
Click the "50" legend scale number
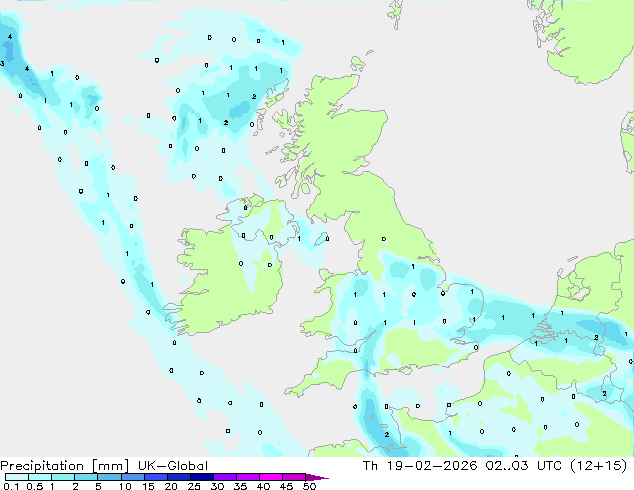point(309,486)
